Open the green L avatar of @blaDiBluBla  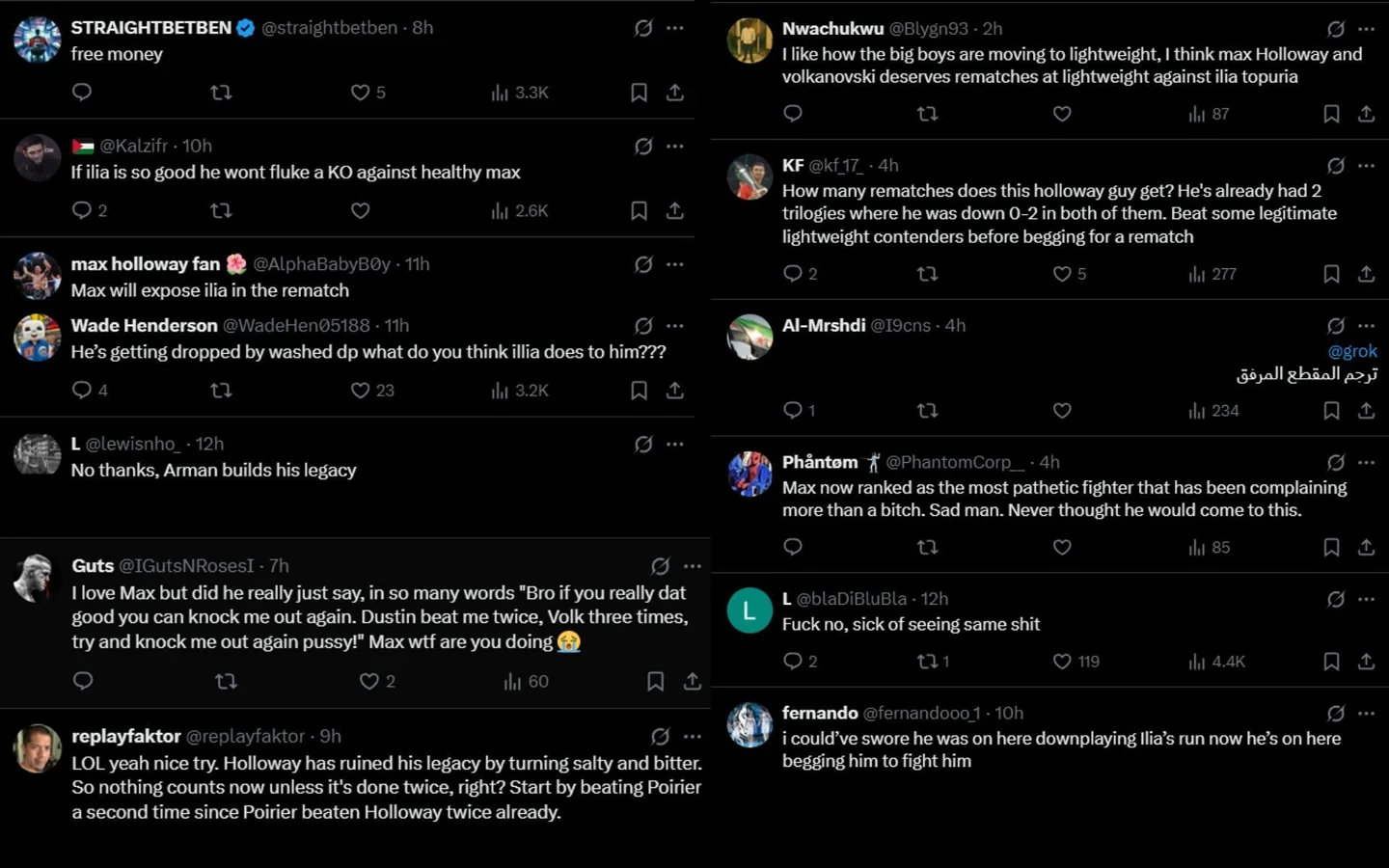(749, 610)
